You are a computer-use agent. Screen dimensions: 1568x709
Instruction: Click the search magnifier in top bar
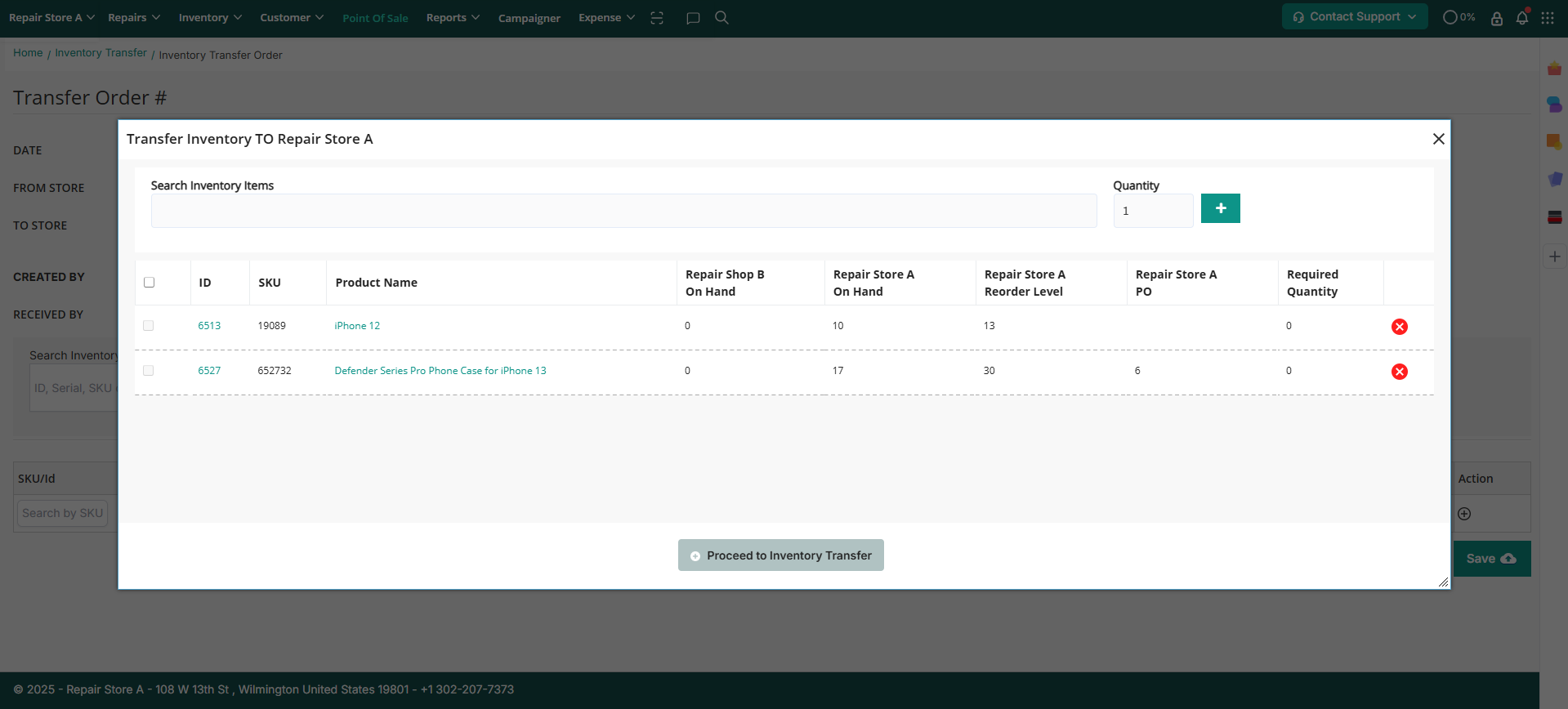coord(721,18)
